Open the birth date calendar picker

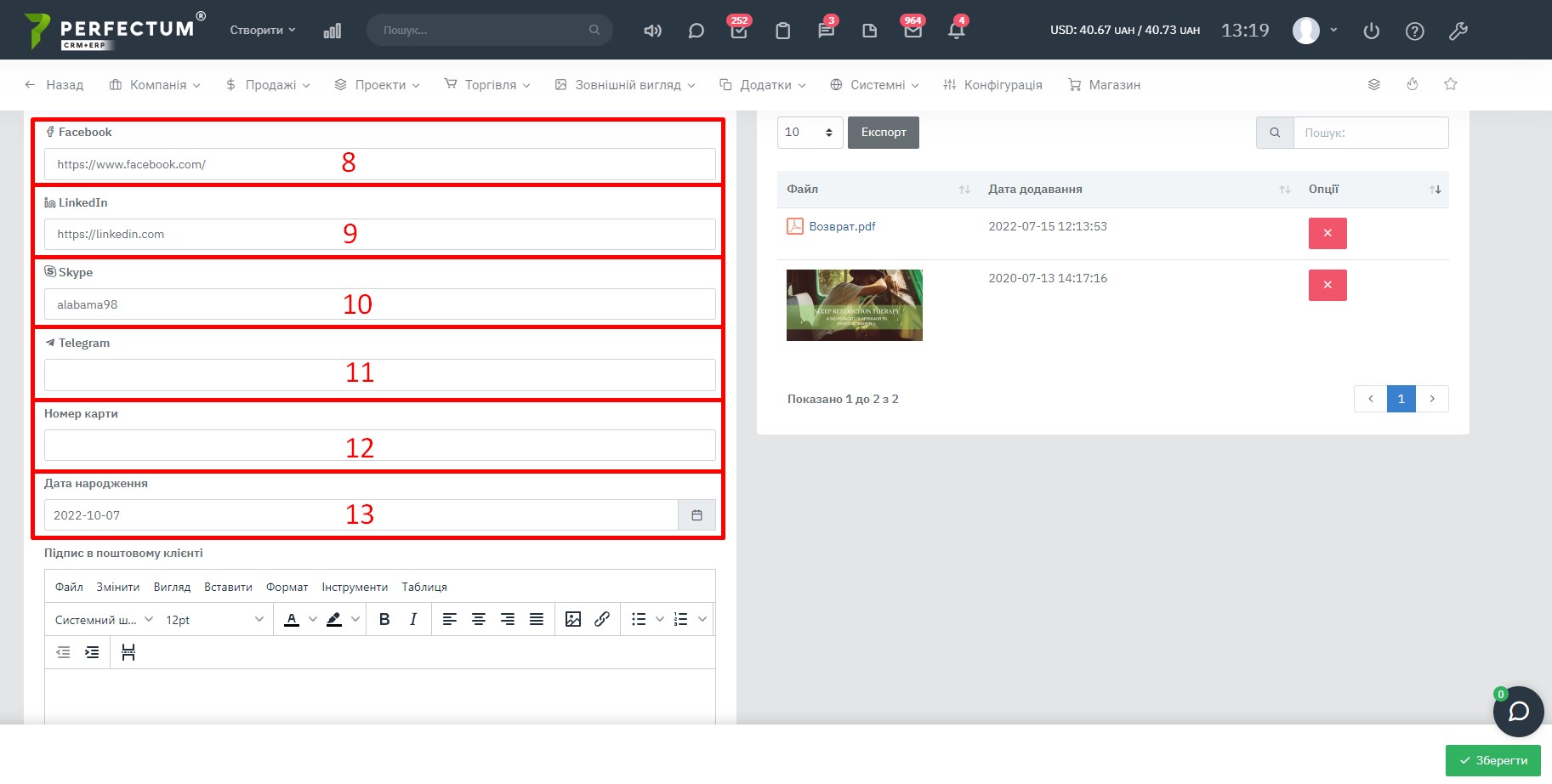(x=696, y=515)
